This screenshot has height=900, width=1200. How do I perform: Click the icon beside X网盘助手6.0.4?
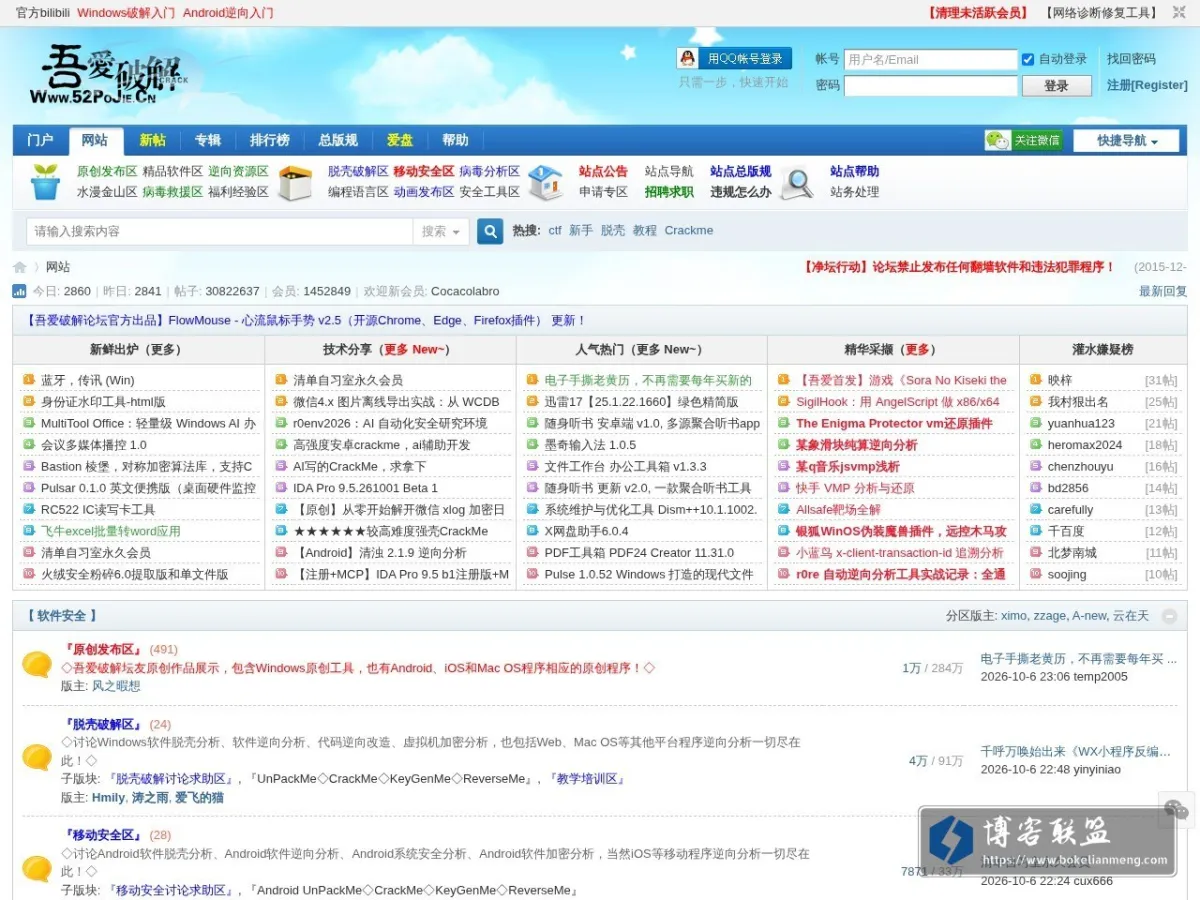point(532,531)
